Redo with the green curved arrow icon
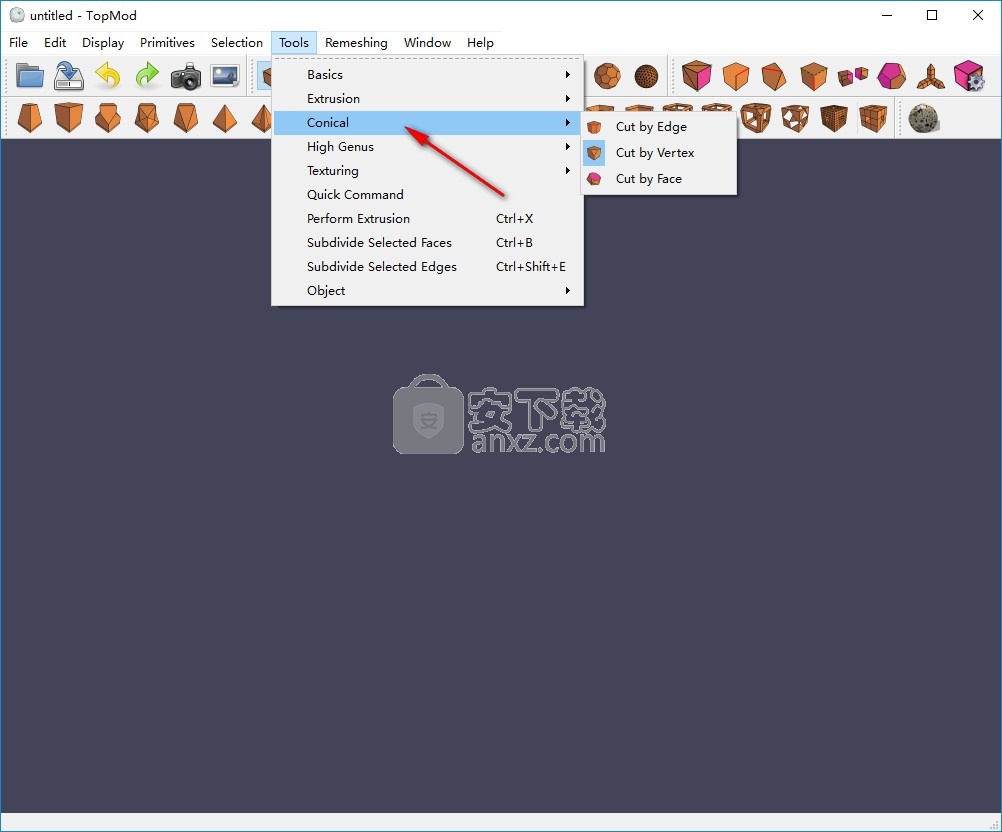This screenshot has width=1002, height=832. tap(147, 75)
